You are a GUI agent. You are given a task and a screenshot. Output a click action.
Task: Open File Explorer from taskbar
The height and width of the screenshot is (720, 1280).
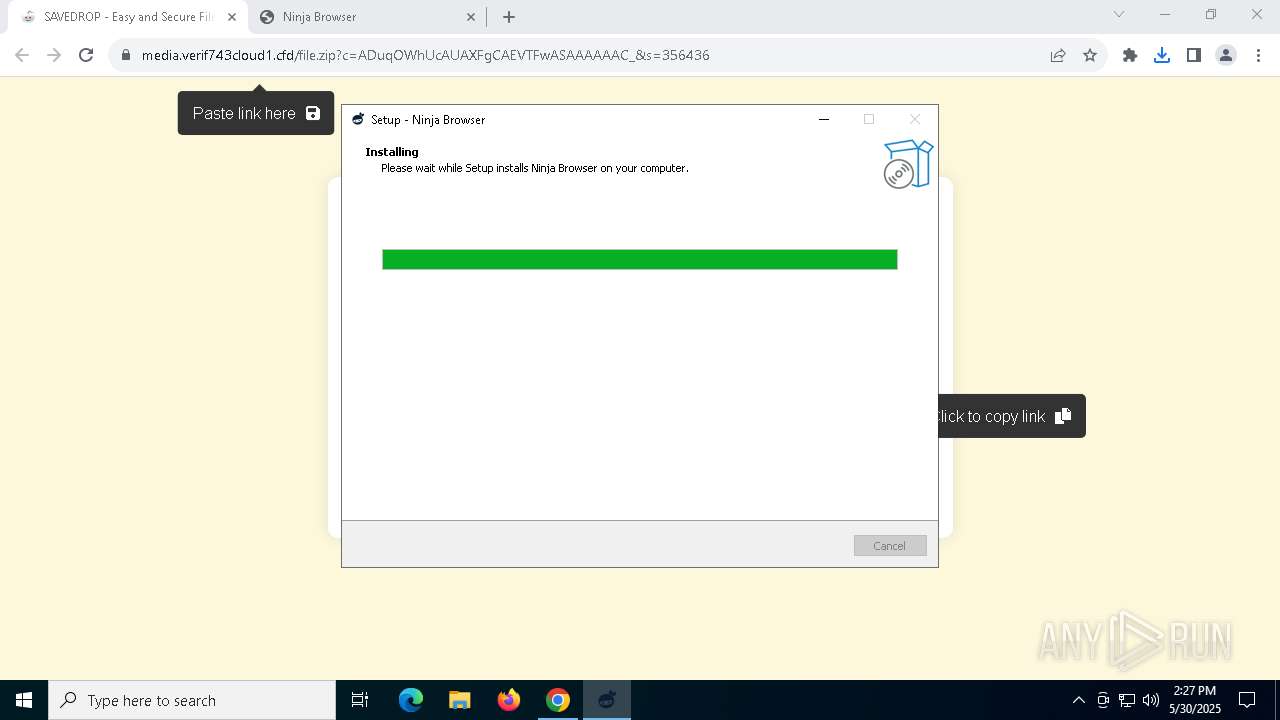(x=460, y=700)
